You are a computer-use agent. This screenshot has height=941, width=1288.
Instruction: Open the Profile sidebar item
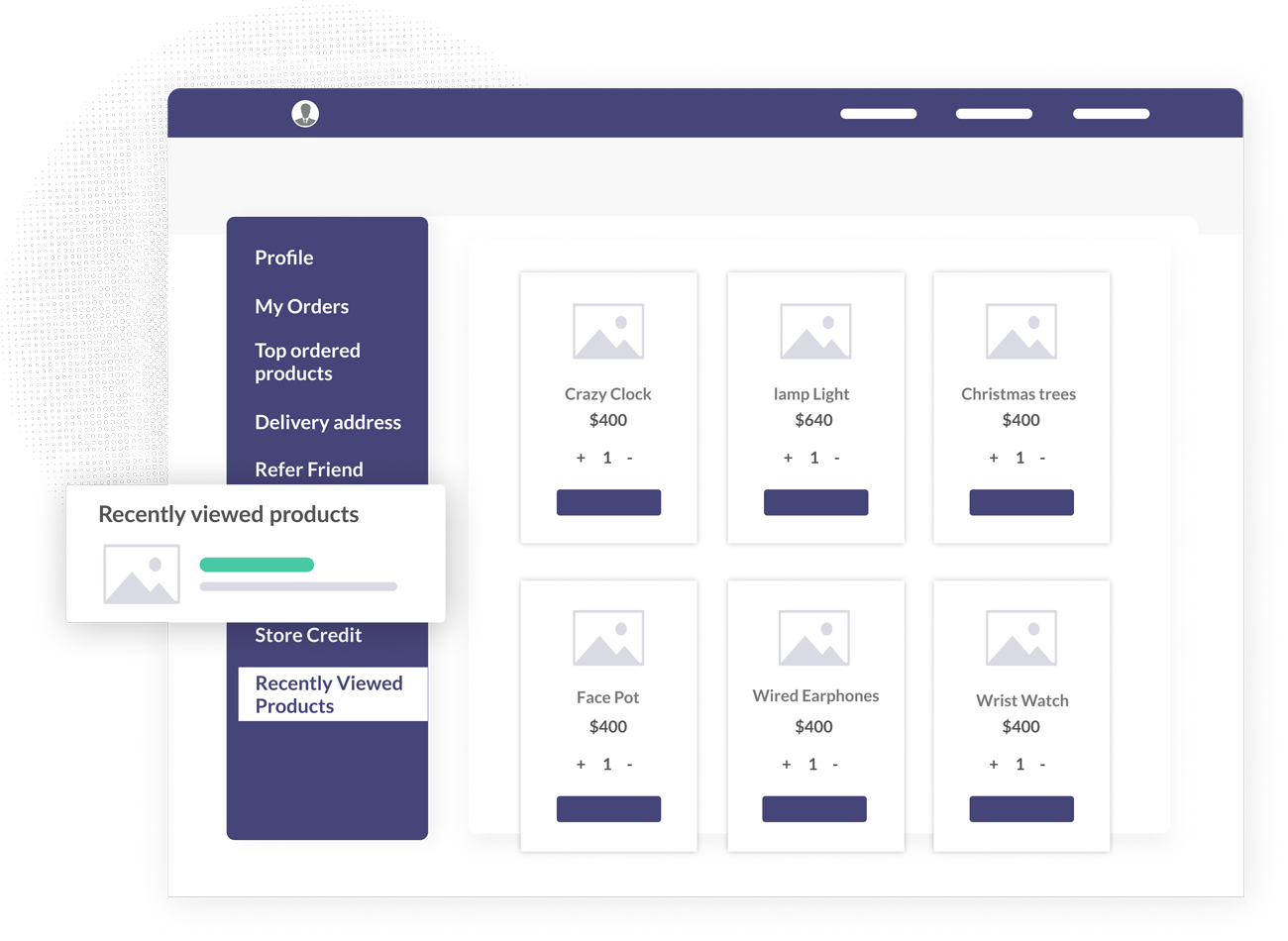284,258
